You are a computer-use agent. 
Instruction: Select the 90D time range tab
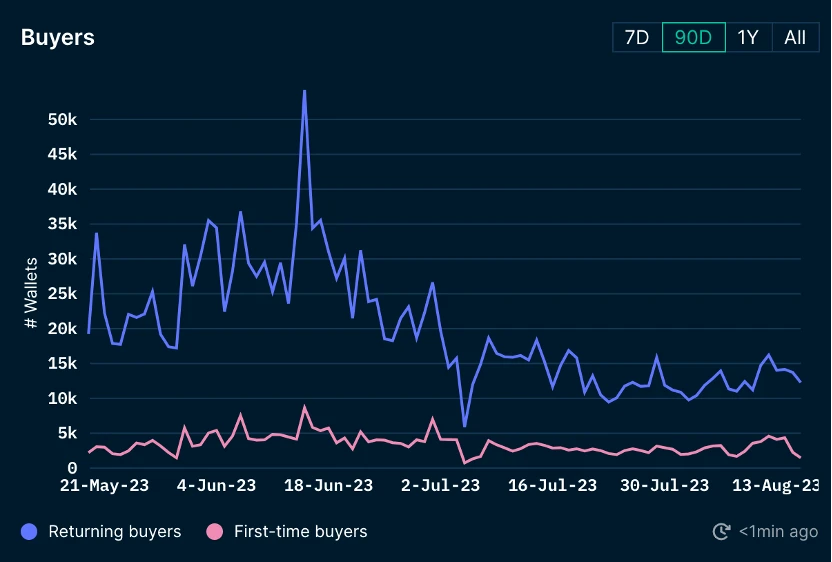[x=693, y=38]
